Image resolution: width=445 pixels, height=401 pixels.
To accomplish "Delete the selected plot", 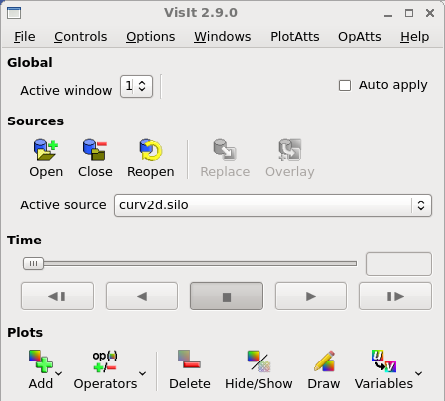I will tap(189, 359).
